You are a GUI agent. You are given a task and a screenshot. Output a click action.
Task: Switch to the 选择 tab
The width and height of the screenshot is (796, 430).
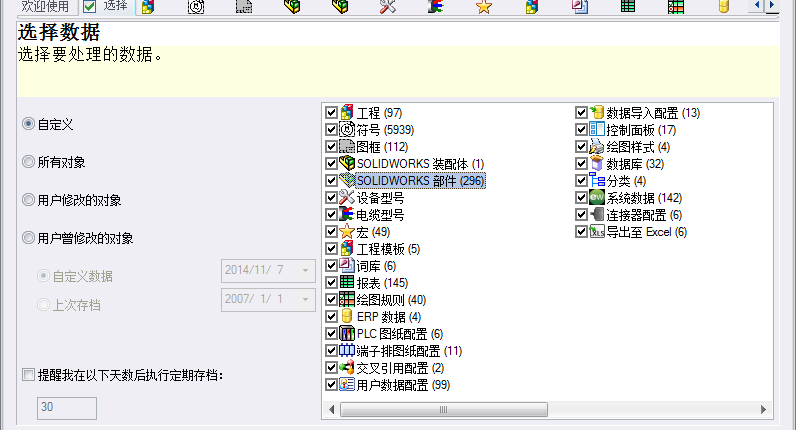click(x=106, y=6)
